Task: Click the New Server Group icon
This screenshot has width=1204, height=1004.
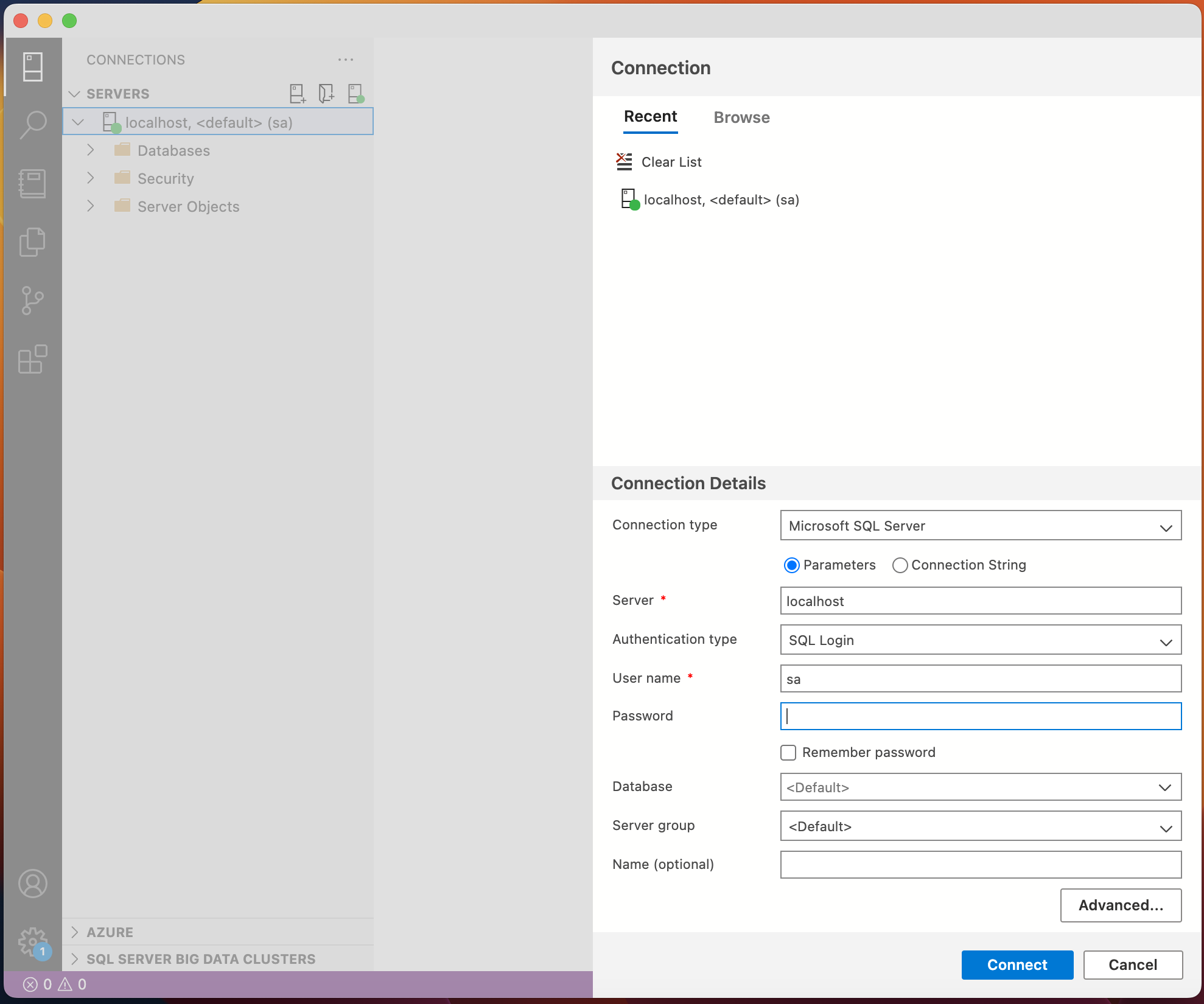Action: point(326,94)
